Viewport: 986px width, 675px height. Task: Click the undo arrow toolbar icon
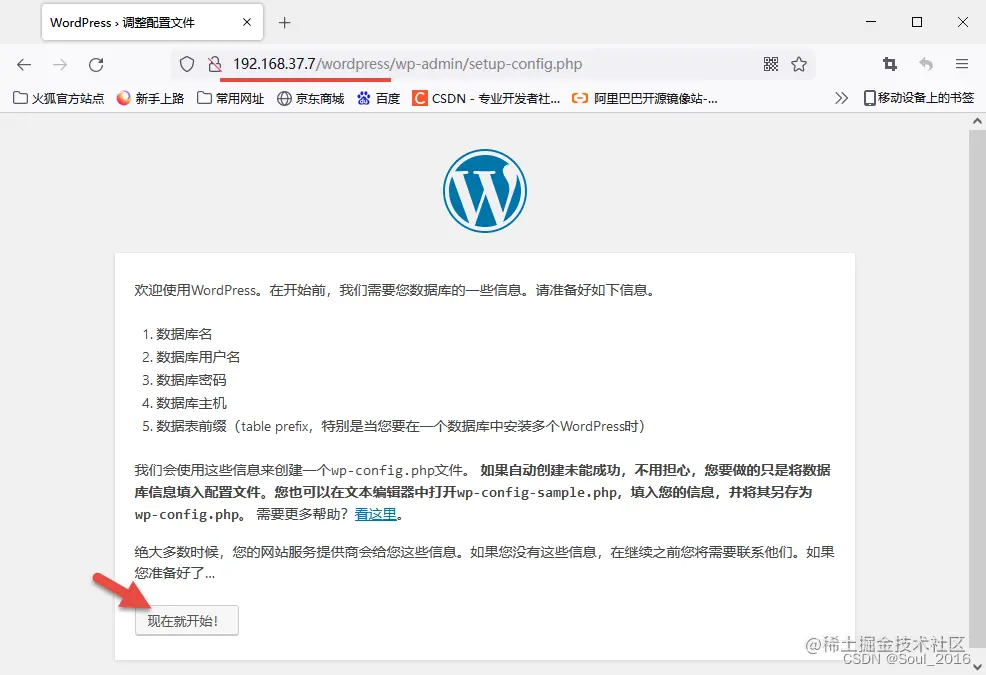(926, 64)
